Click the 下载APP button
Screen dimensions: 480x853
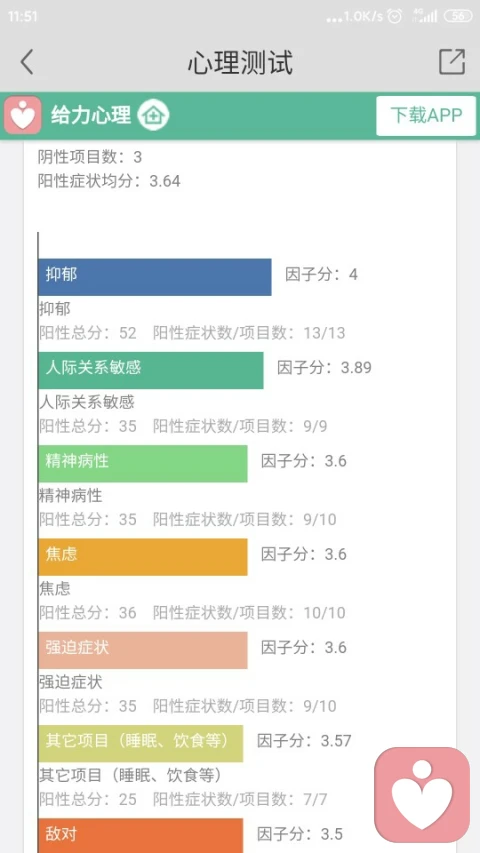coord(426,115)
